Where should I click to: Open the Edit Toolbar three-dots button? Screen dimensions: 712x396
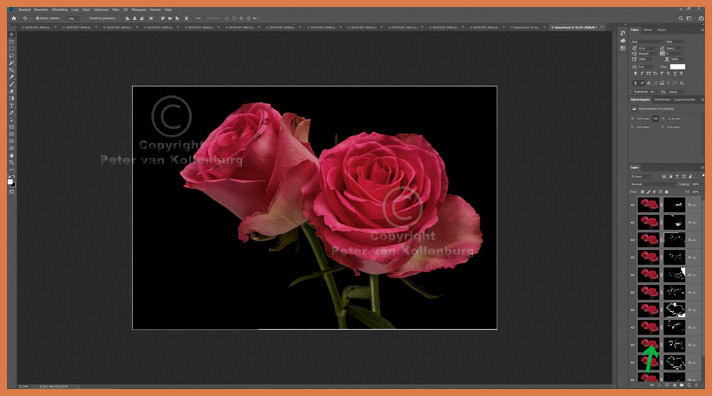coord(11,169)
